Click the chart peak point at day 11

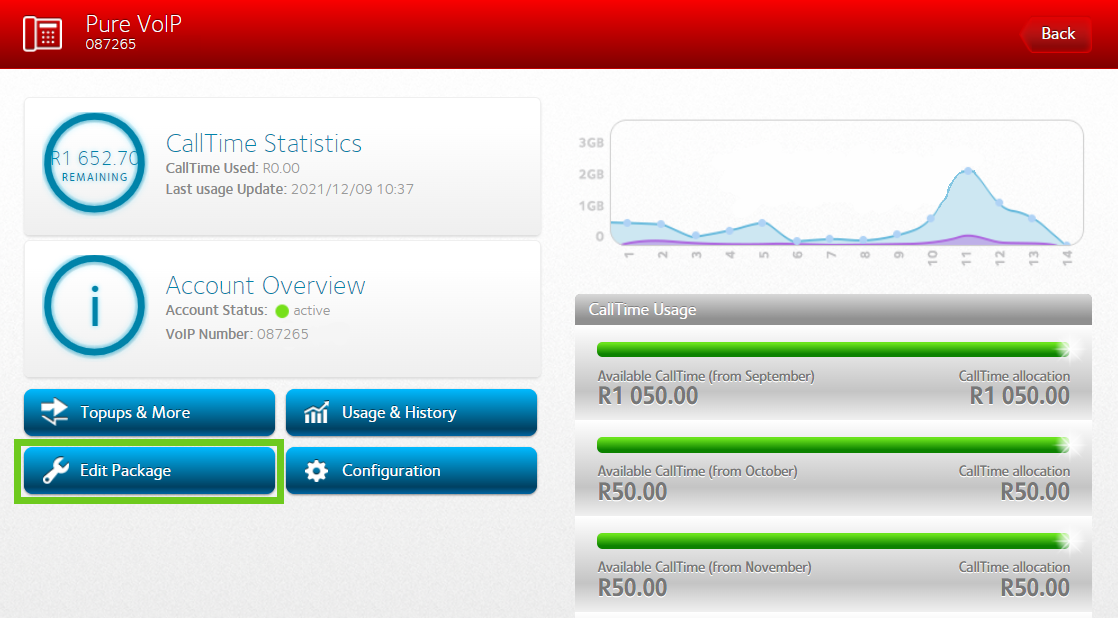[967, 172]
